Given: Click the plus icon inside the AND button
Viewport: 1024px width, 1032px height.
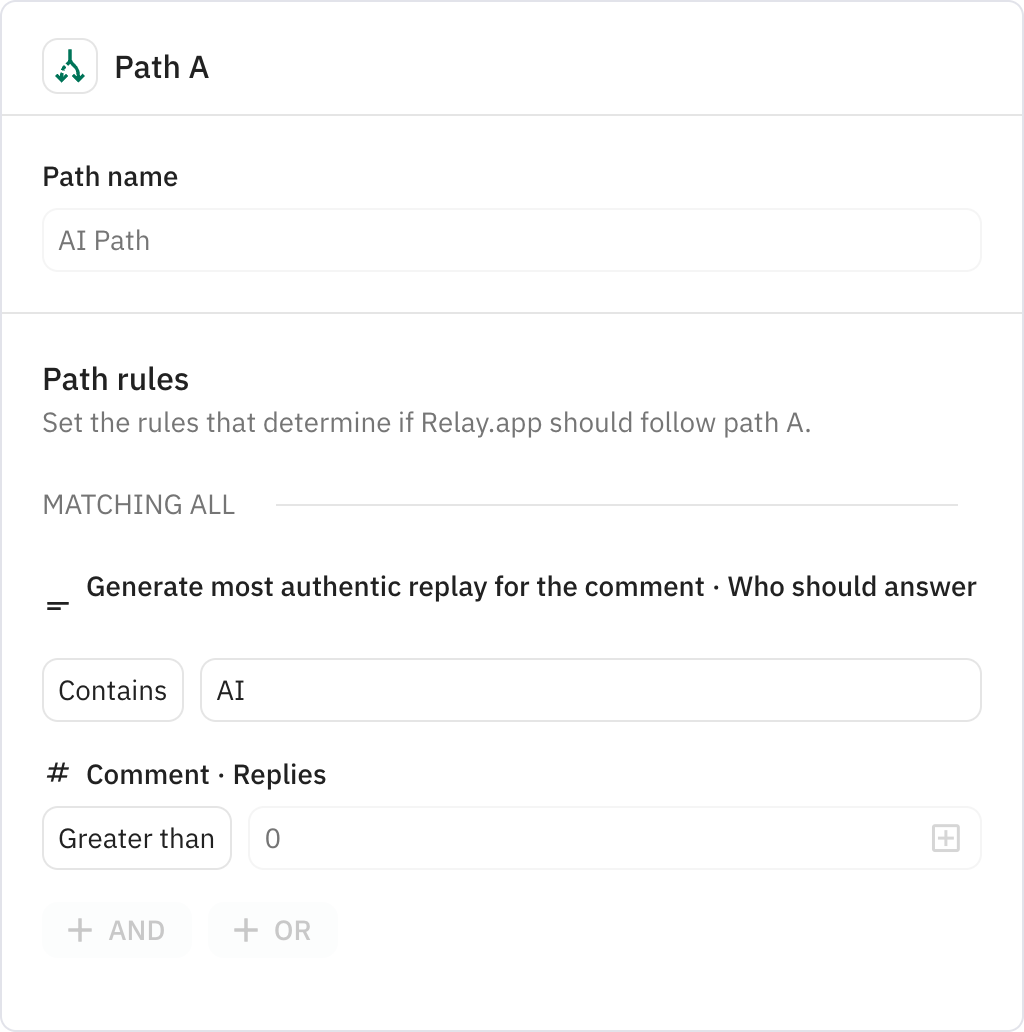Looking at the screenshot, I should click(78, 930).
